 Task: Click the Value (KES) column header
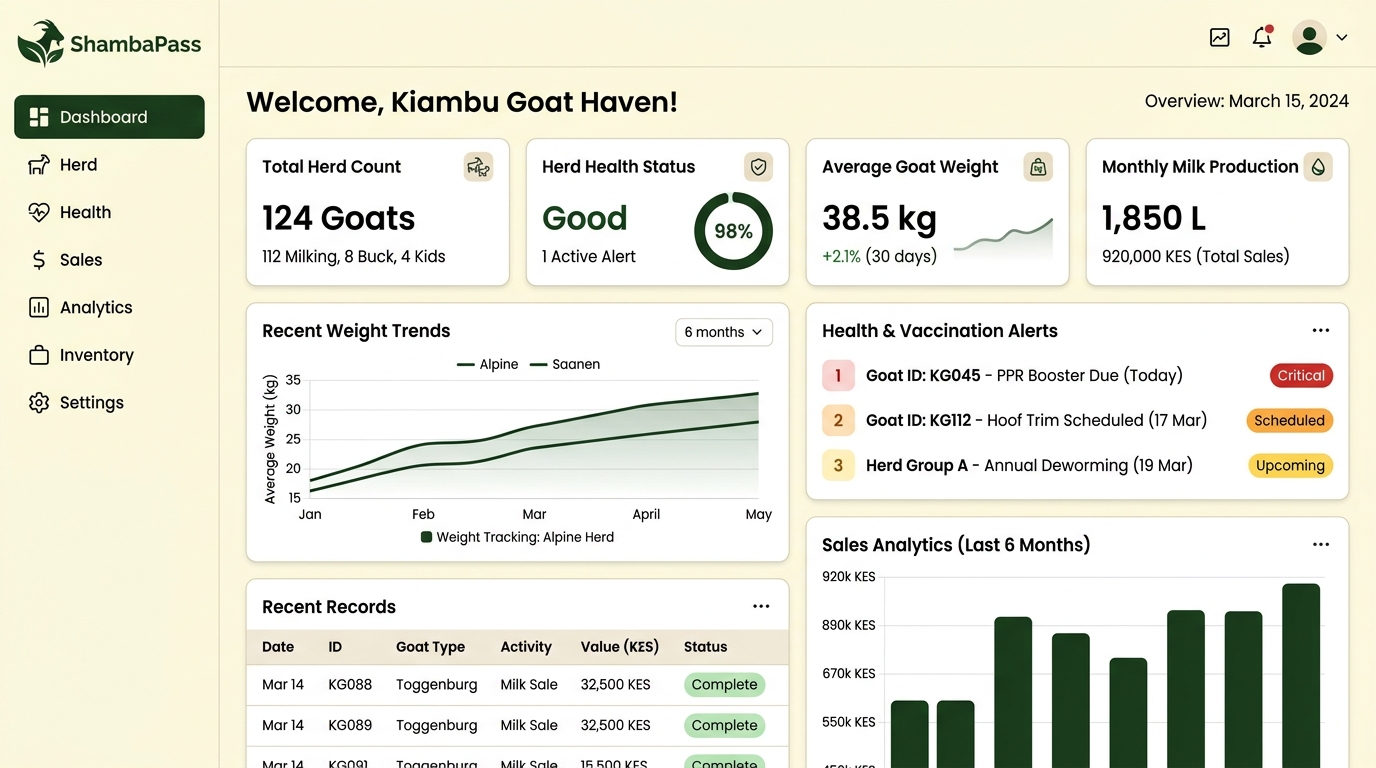(x=620, y=647)
